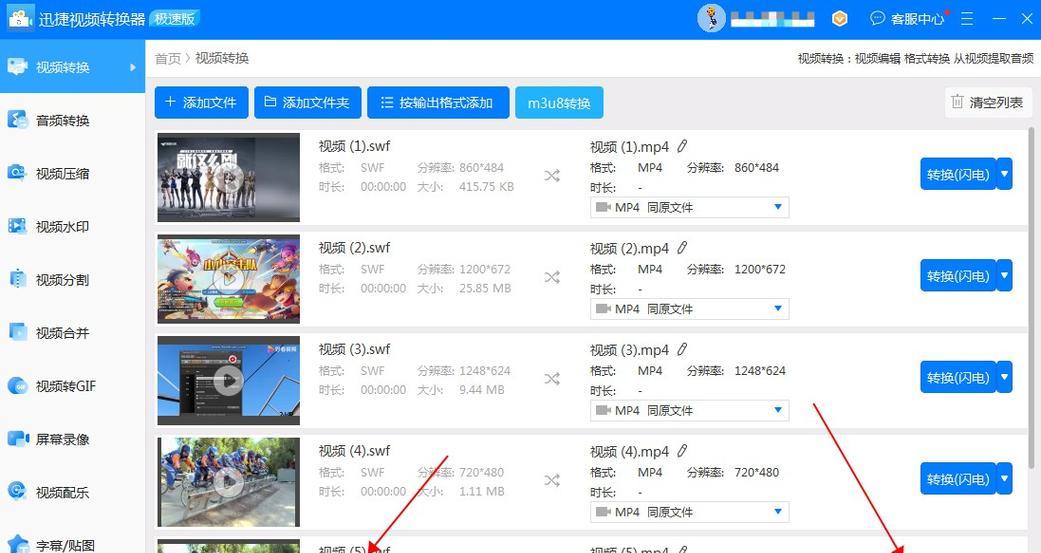The image size is (1041, 553).
Task: Click the 视频配乐 sidebar icon
Action: tap(17, 491)
